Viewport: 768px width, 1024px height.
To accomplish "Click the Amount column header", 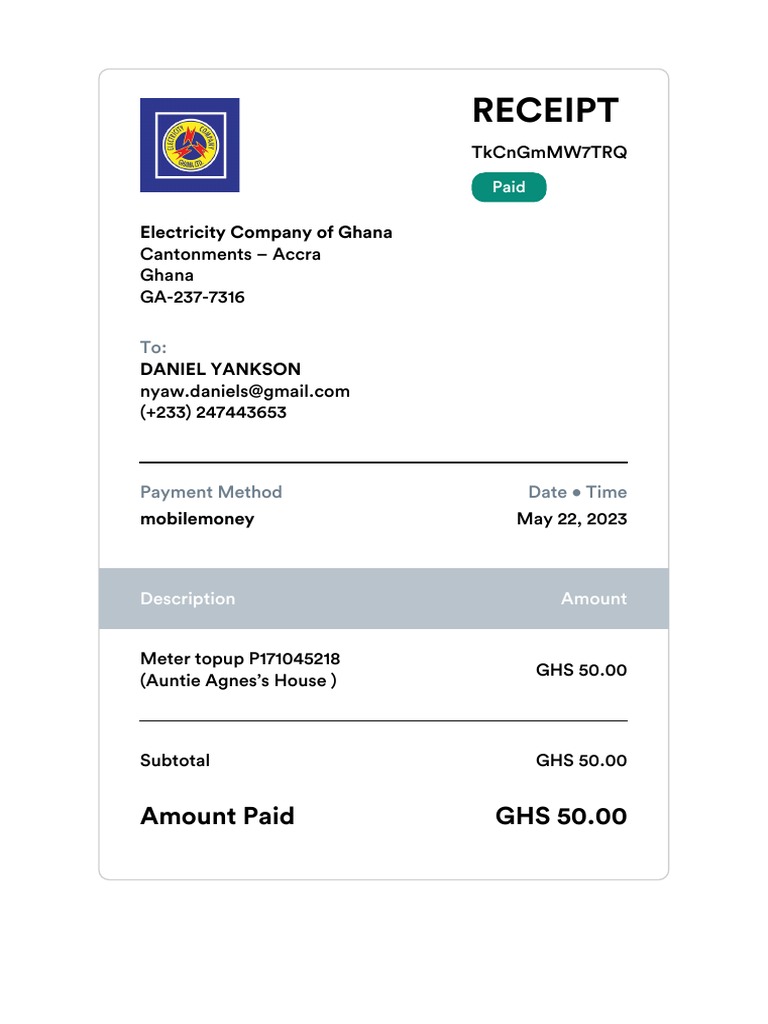I will 593,599.
